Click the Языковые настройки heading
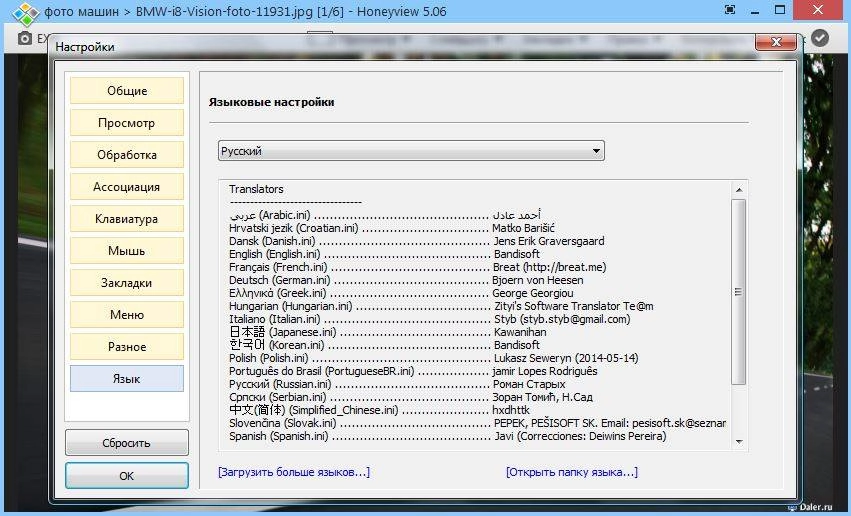This screenshot has width=851, height=516. tap(271, 102)
